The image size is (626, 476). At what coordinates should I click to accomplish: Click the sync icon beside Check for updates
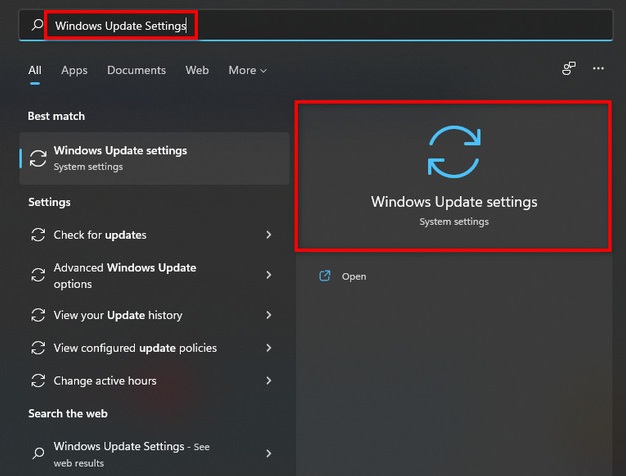tap(38, 235)
